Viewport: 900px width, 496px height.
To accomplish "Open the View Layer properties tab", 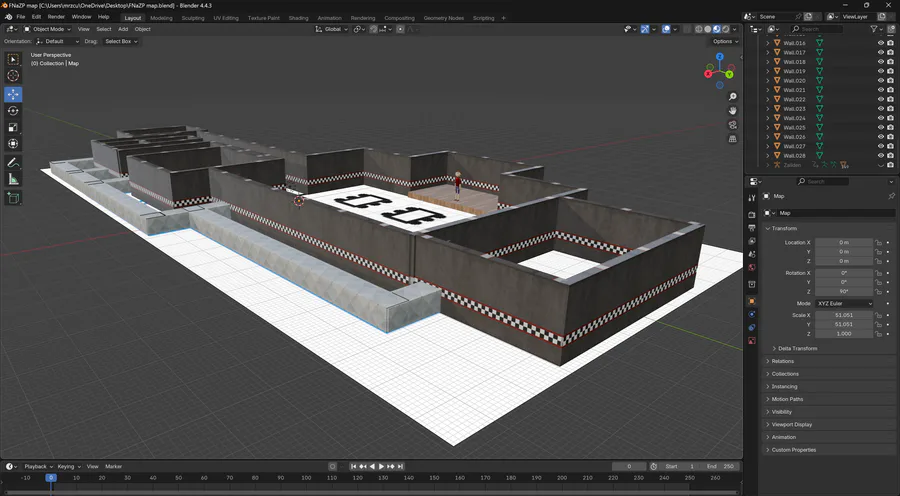I will [x=752, y=241].
